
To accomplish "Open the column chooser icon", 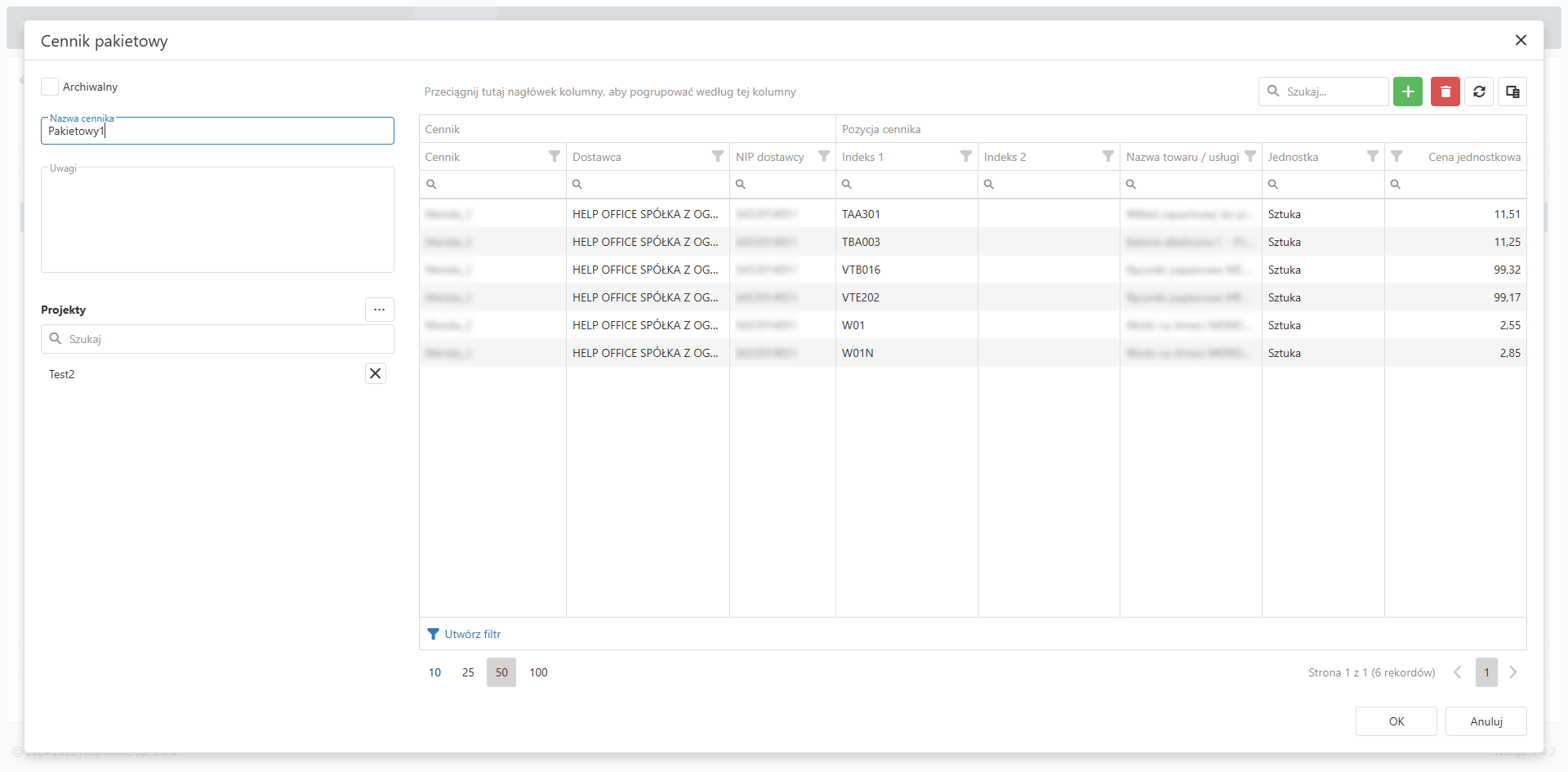I will click(x=1512, y=91).
